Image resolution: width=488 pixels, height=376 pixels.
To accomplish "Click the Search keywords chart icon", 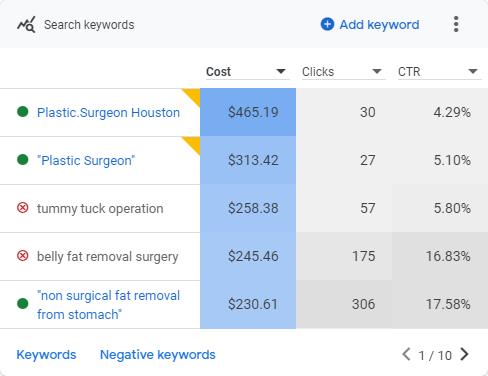I will pyautogui.click(x=26, y=24).
